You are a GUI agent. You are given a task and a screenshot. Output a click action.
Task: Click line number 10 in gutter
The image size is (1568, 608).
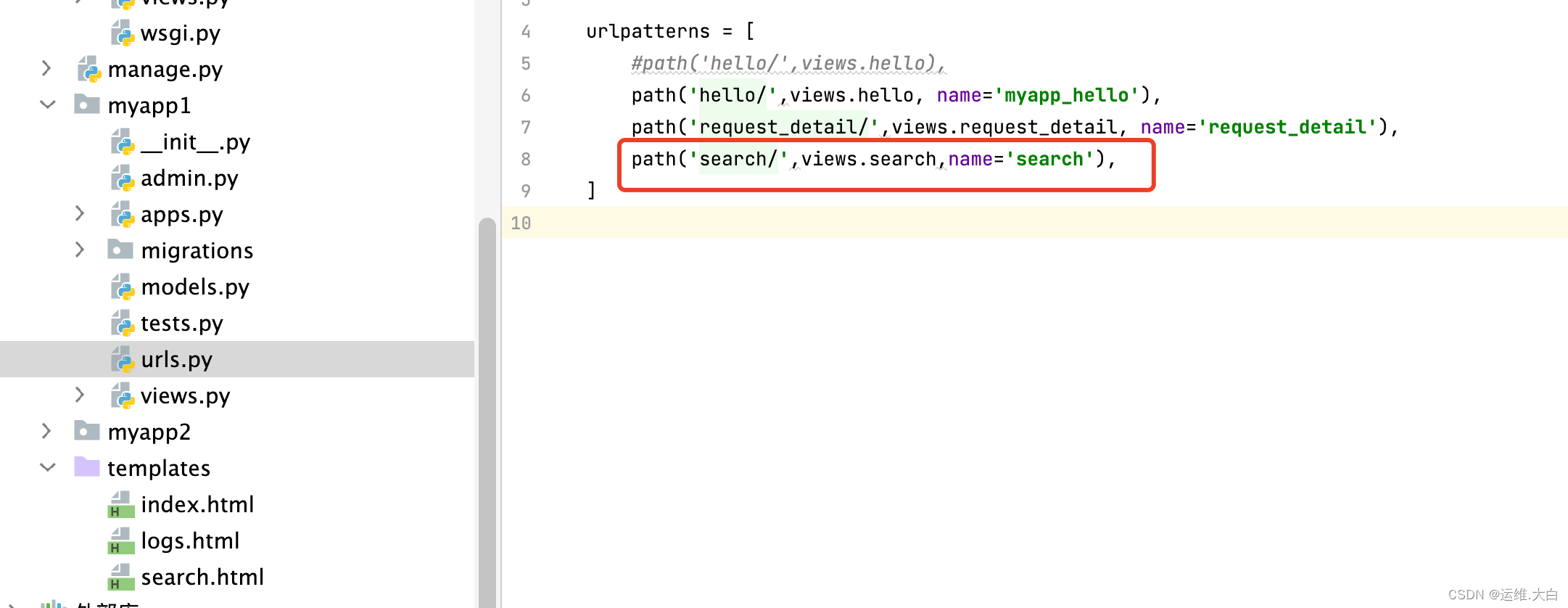coord(521,223)
